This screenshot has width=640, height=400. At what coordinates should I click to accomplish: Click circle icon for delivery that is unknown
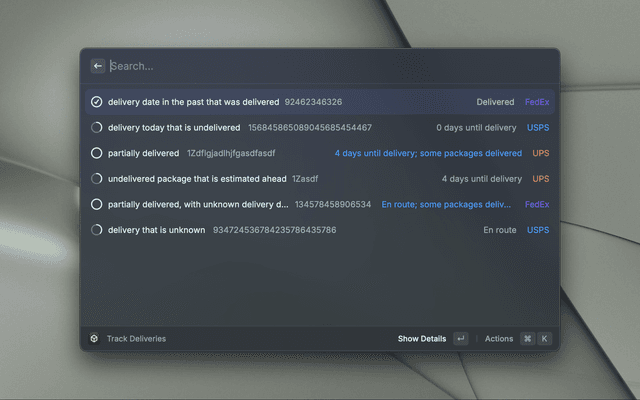(97, 230)
